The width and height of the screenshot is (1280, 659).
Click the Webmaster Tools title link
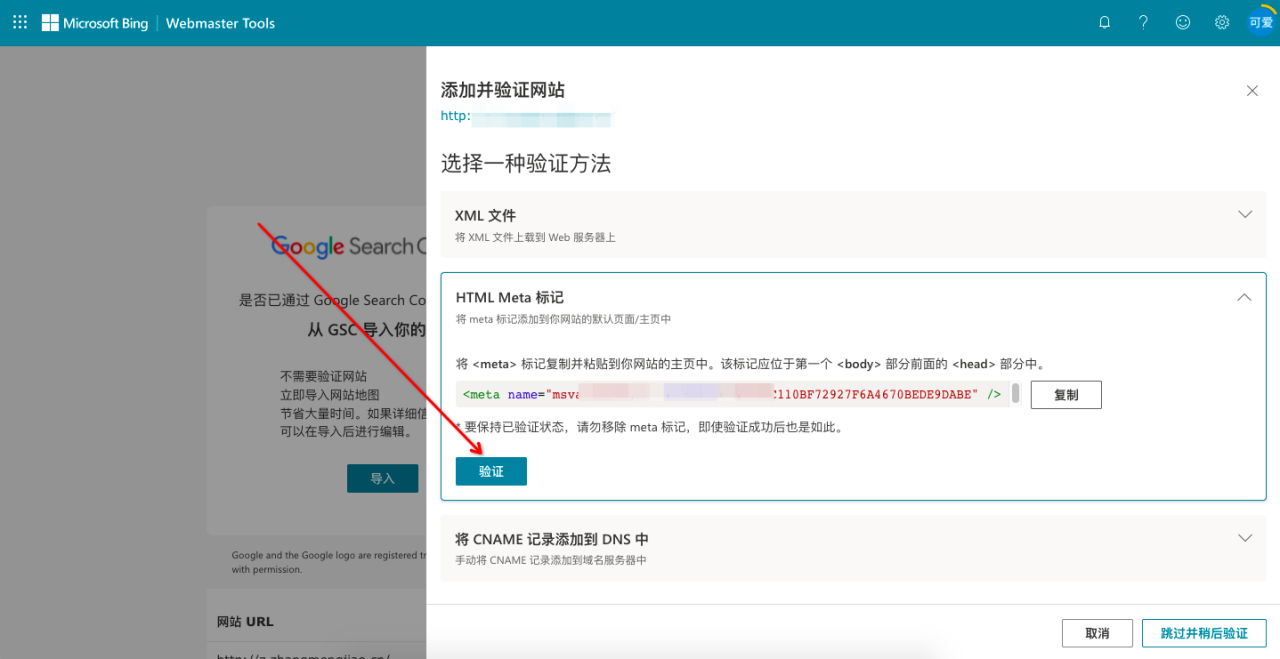coord(220,23)
